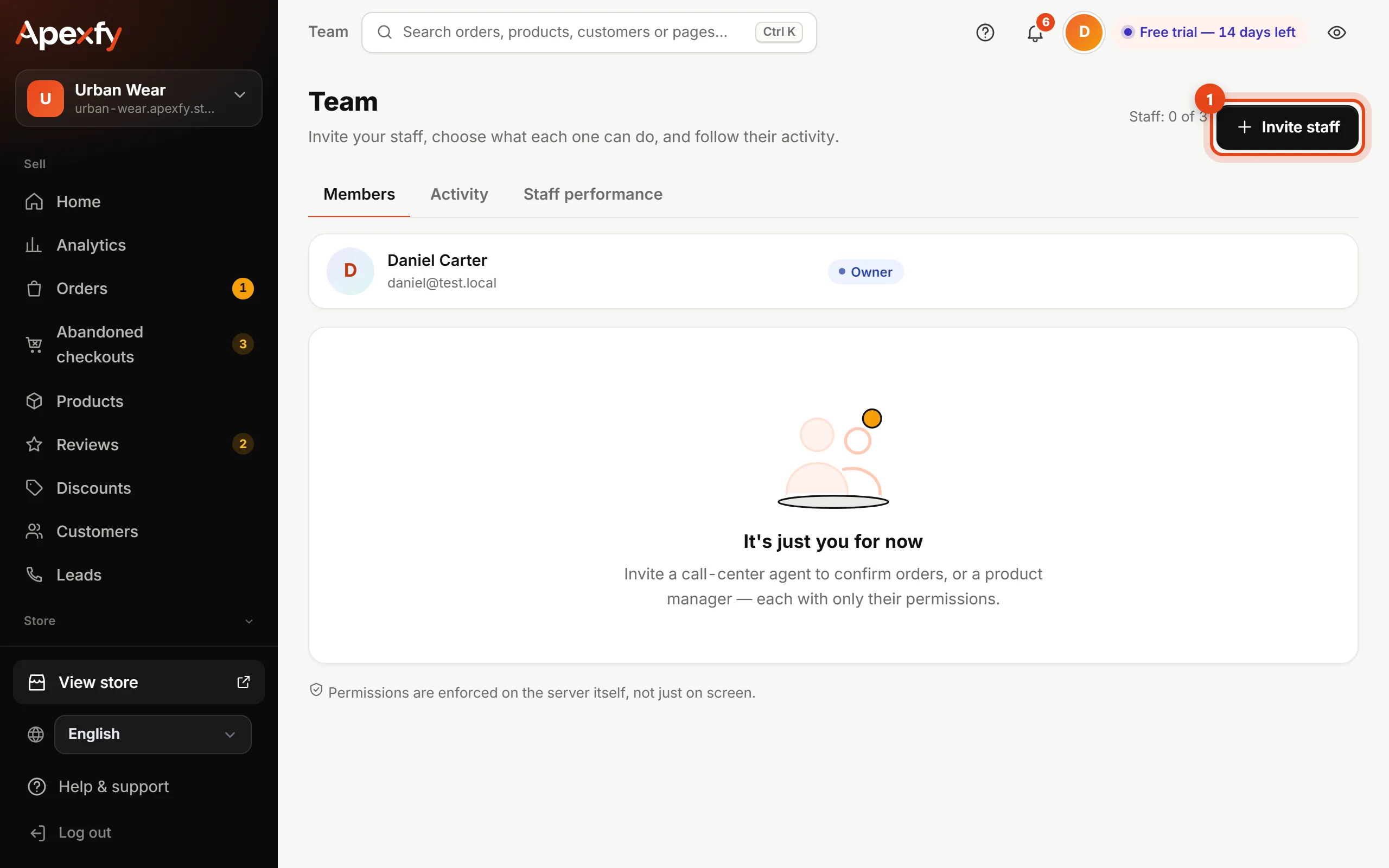Click the empty state people illustration

[x=833, y=458]
